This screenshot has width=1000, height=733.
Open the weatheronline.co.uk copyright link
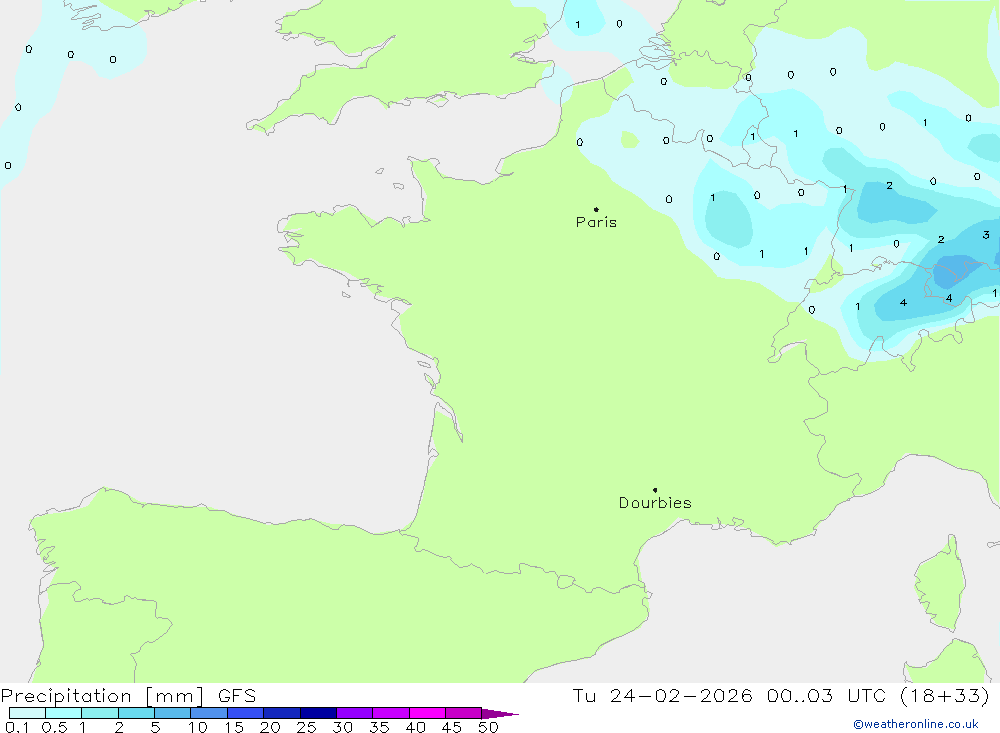click(x=915, y=724)
